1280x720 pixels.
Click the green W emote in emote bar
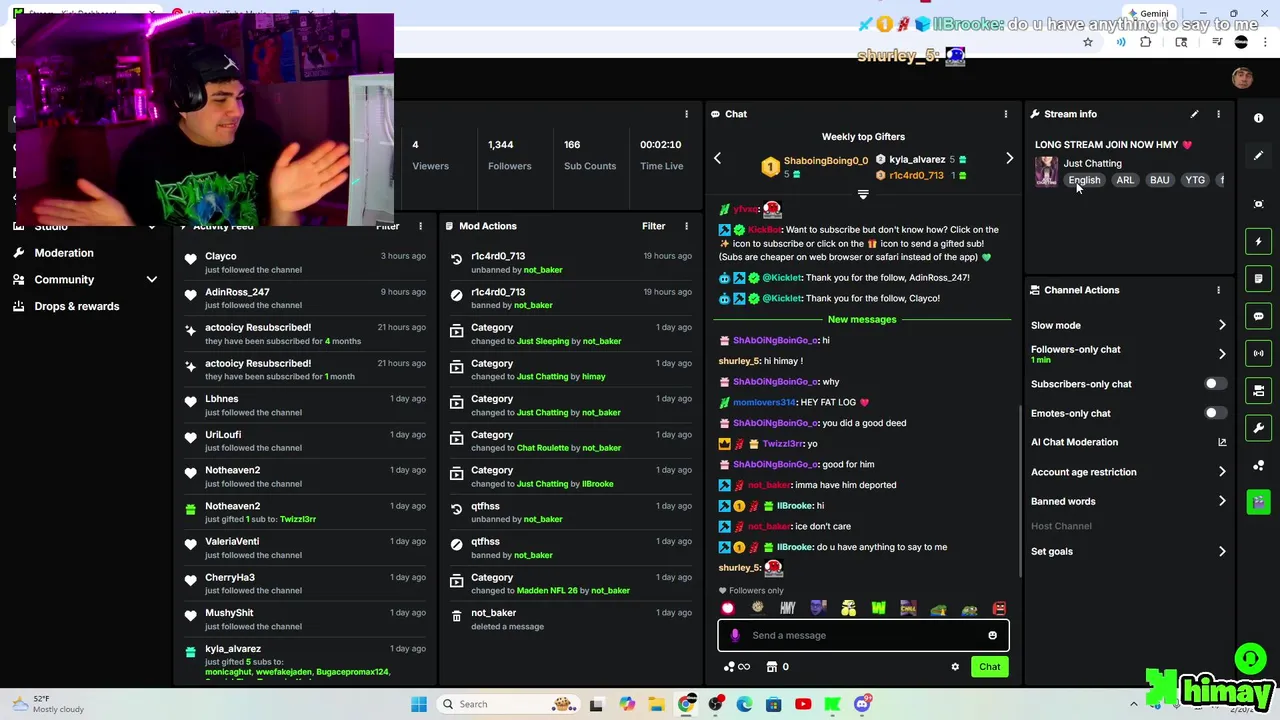click(878, 608)
